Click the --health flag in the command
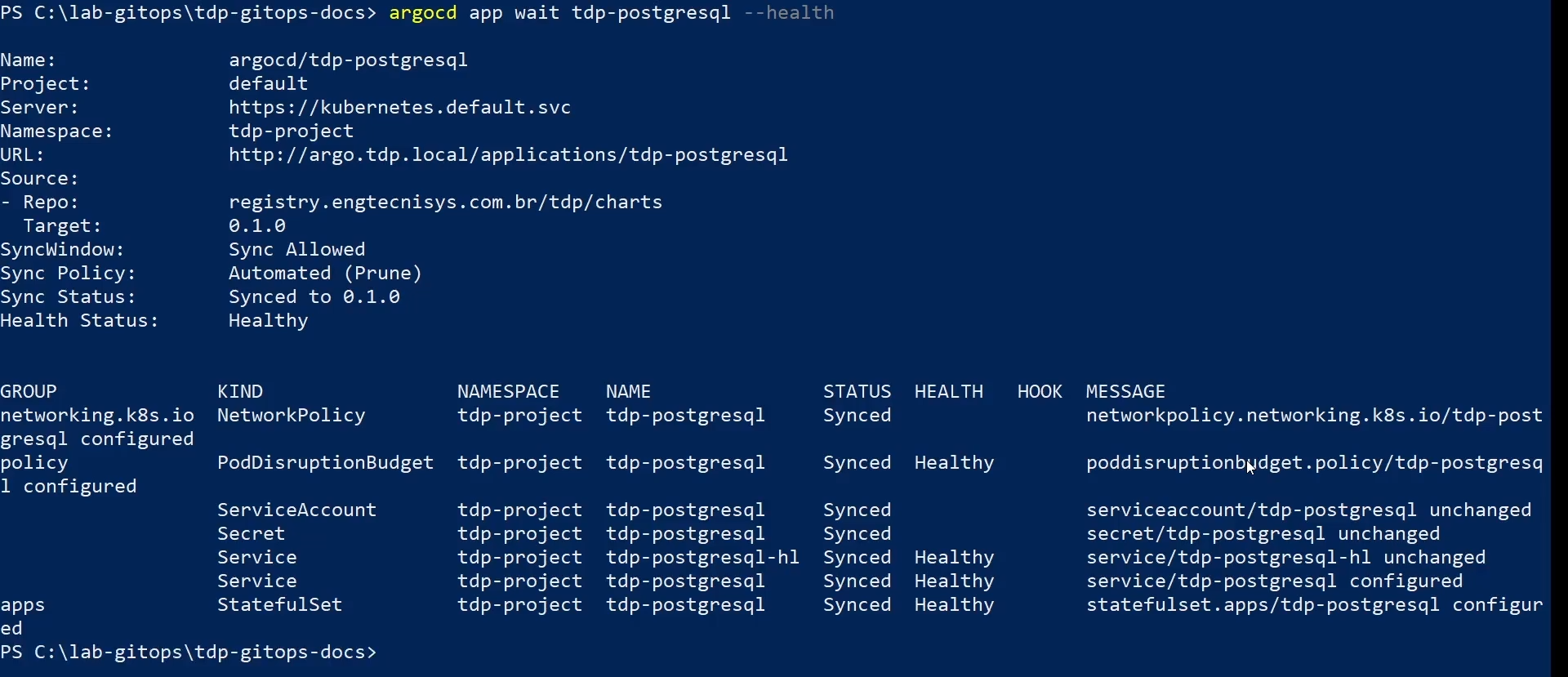The image size is (1568, 677). click(788, 13)
